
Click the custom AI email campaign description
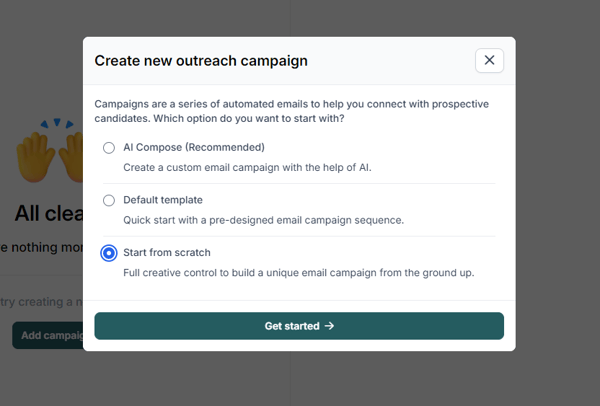coord(247,167)
